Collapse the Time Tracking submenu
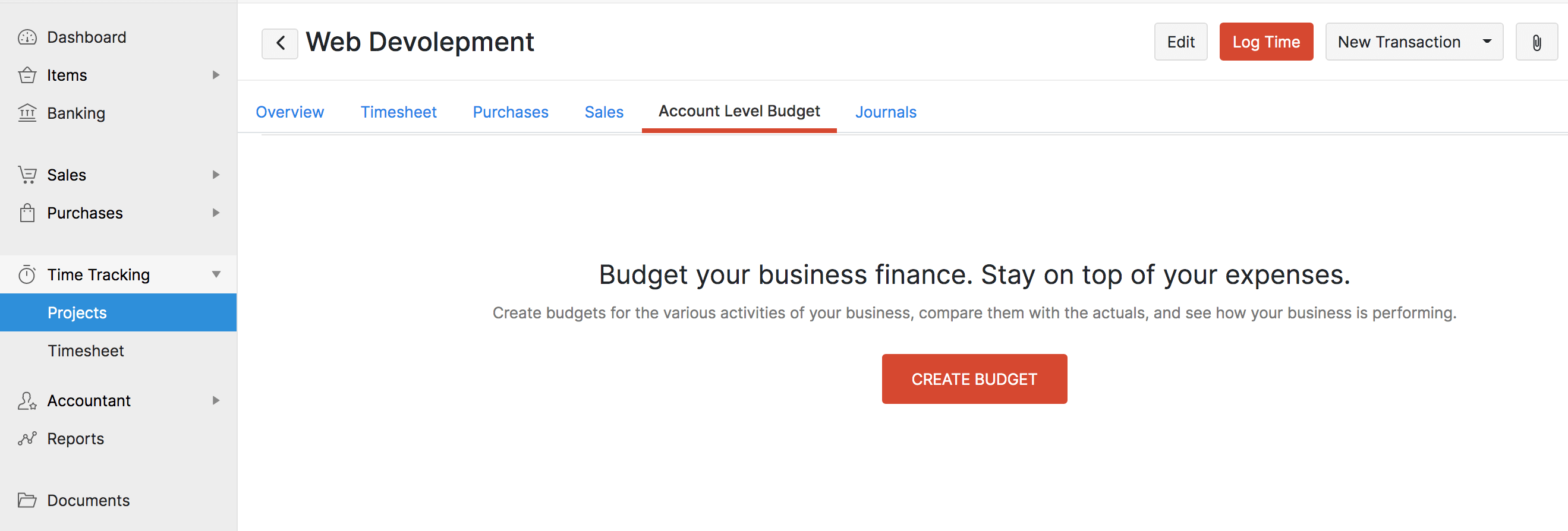This screenshot has height=531, width=1568. 216,274
